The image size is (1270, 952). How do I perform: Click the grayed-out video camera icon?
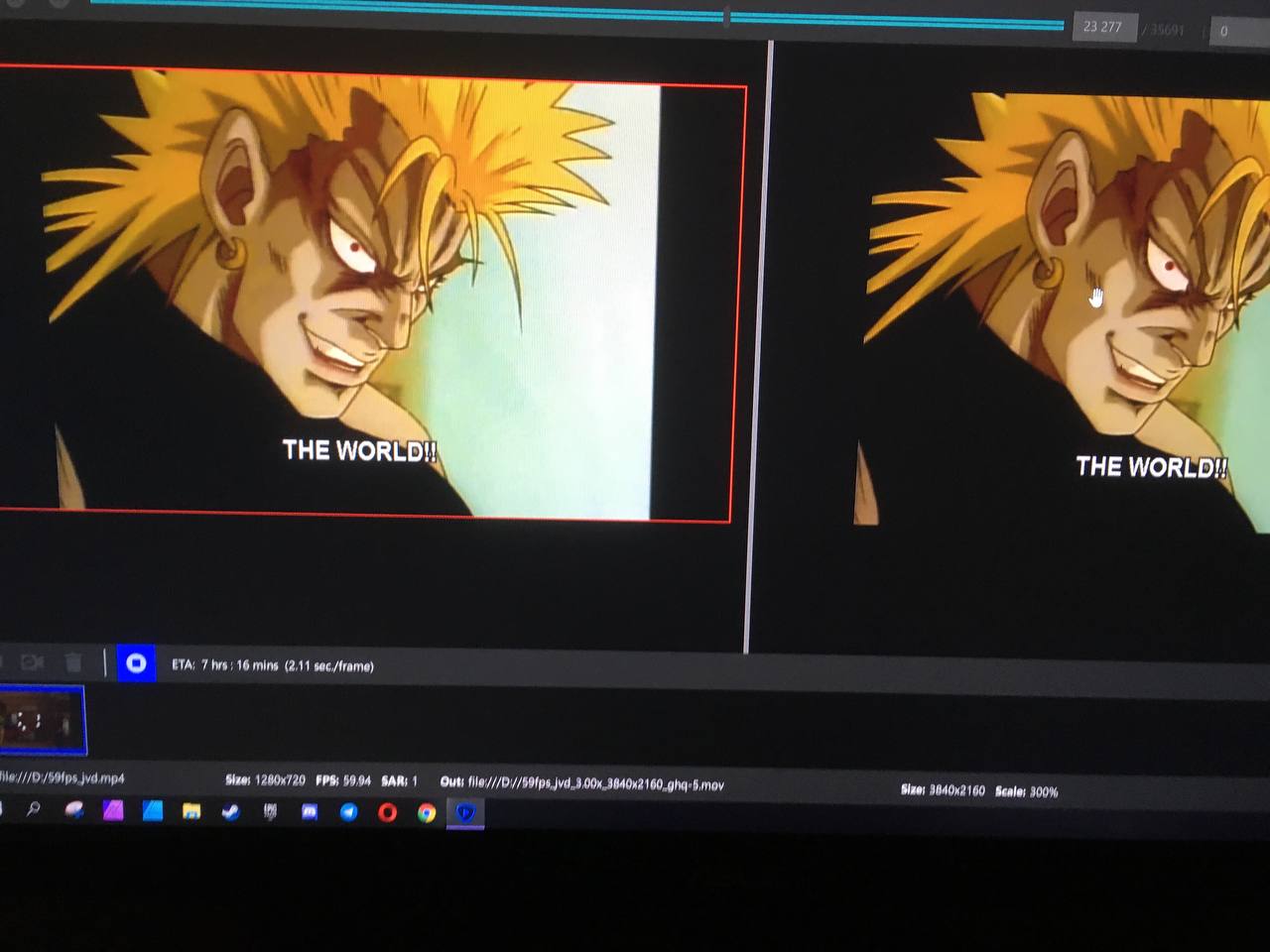(x=32, y=661)
